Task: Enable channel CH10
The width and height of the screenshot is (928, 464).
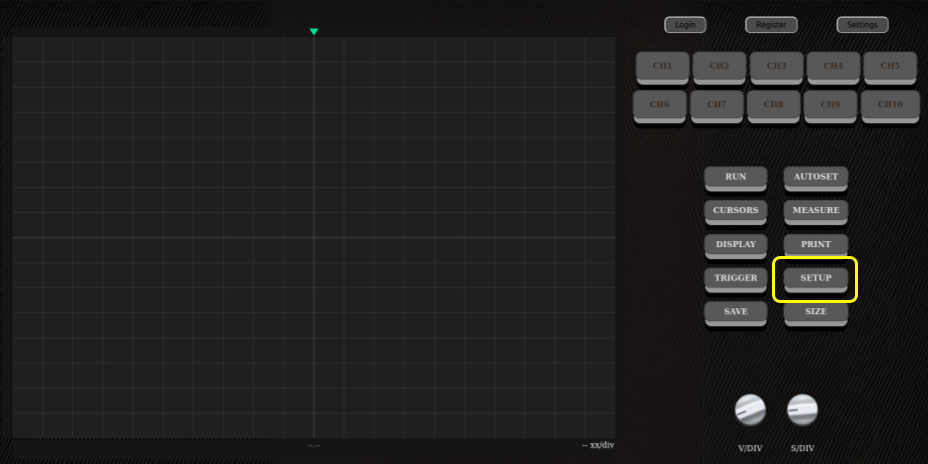Action: [890, 106]
